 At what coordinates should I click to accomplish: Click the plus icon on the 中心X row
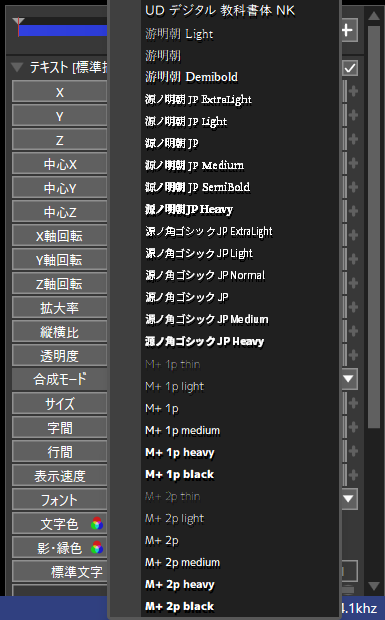pyautogui.click(x=353, y=163)
